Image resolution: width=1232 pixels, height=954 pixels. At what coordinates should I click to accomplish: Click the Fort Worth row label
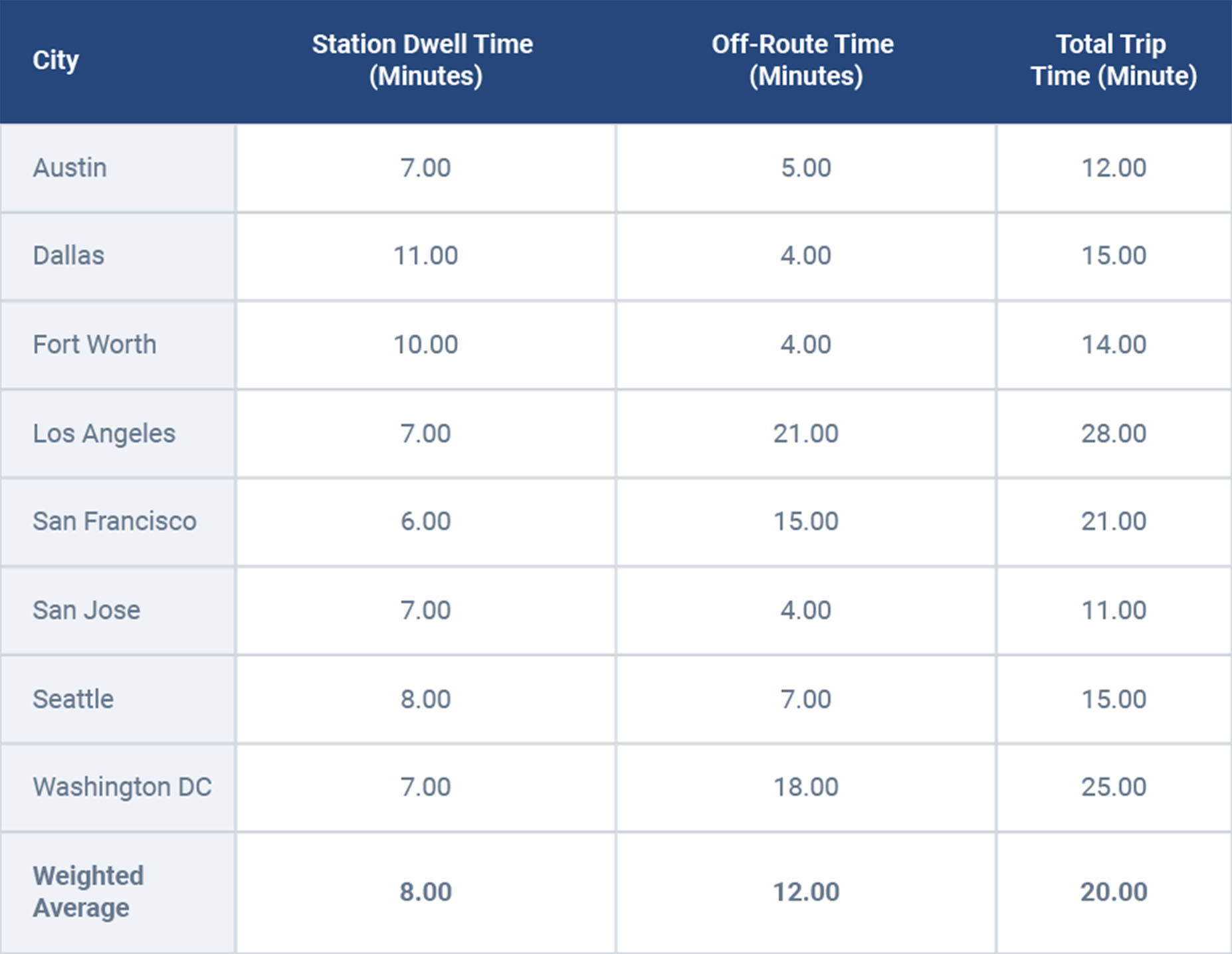pyautogui.click(x=94, y=344)
